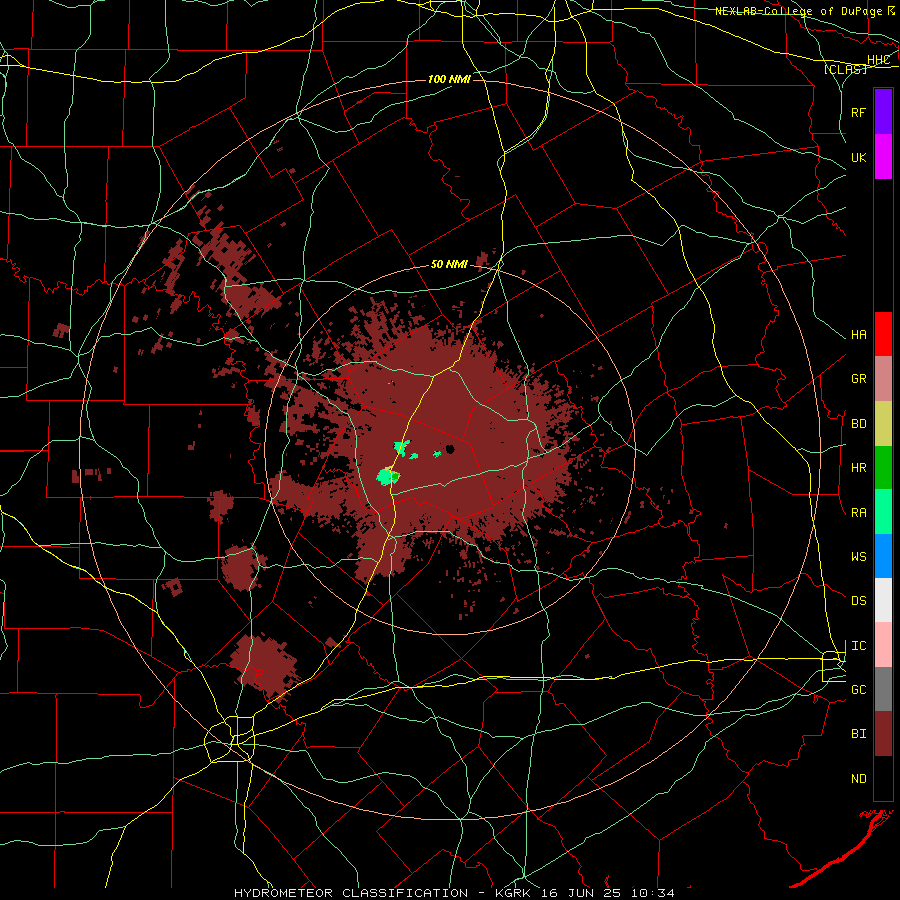The height and width of the screenshot is (900, 900).
Task: Click the RA light green legend swatch
Action: [x=883, y=512]
